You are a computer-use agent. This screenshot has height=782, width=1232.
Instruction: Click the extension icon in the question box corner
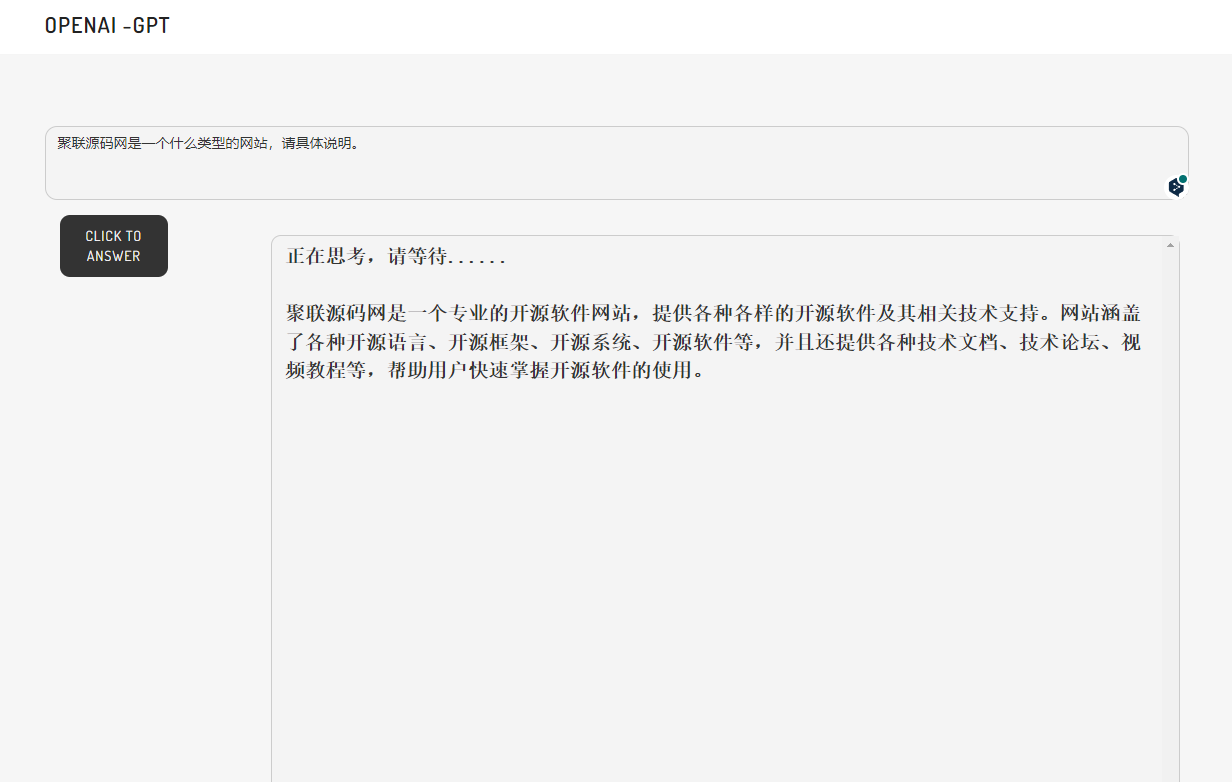pos(1177,186)
